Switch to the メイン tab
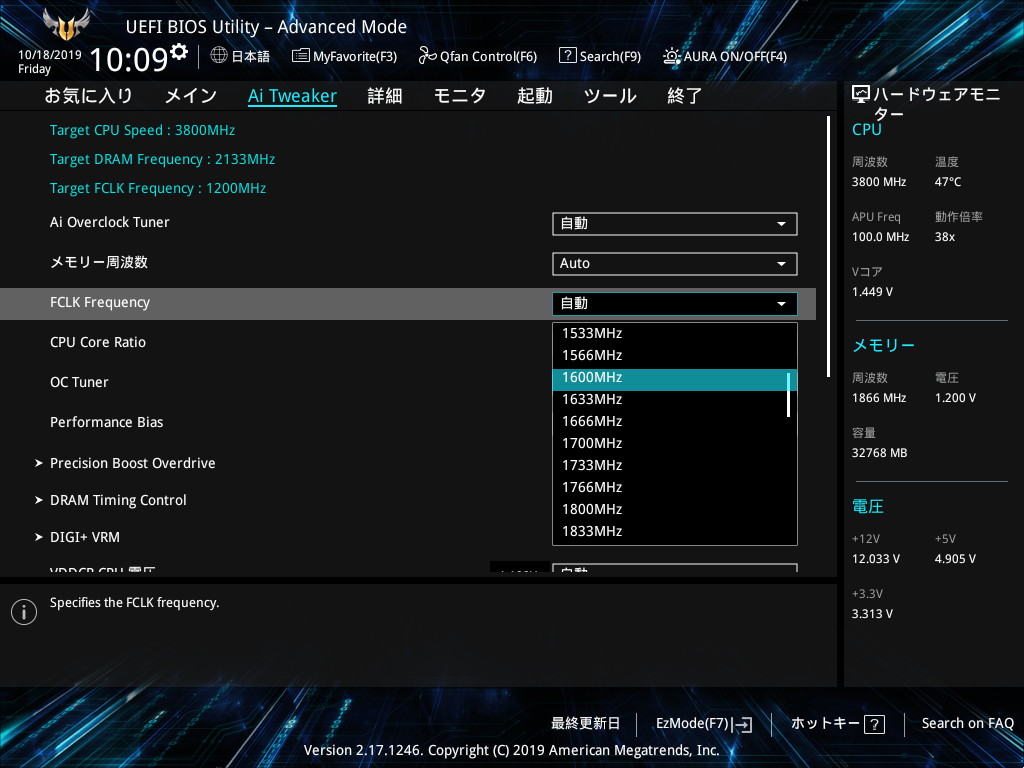 191,96
